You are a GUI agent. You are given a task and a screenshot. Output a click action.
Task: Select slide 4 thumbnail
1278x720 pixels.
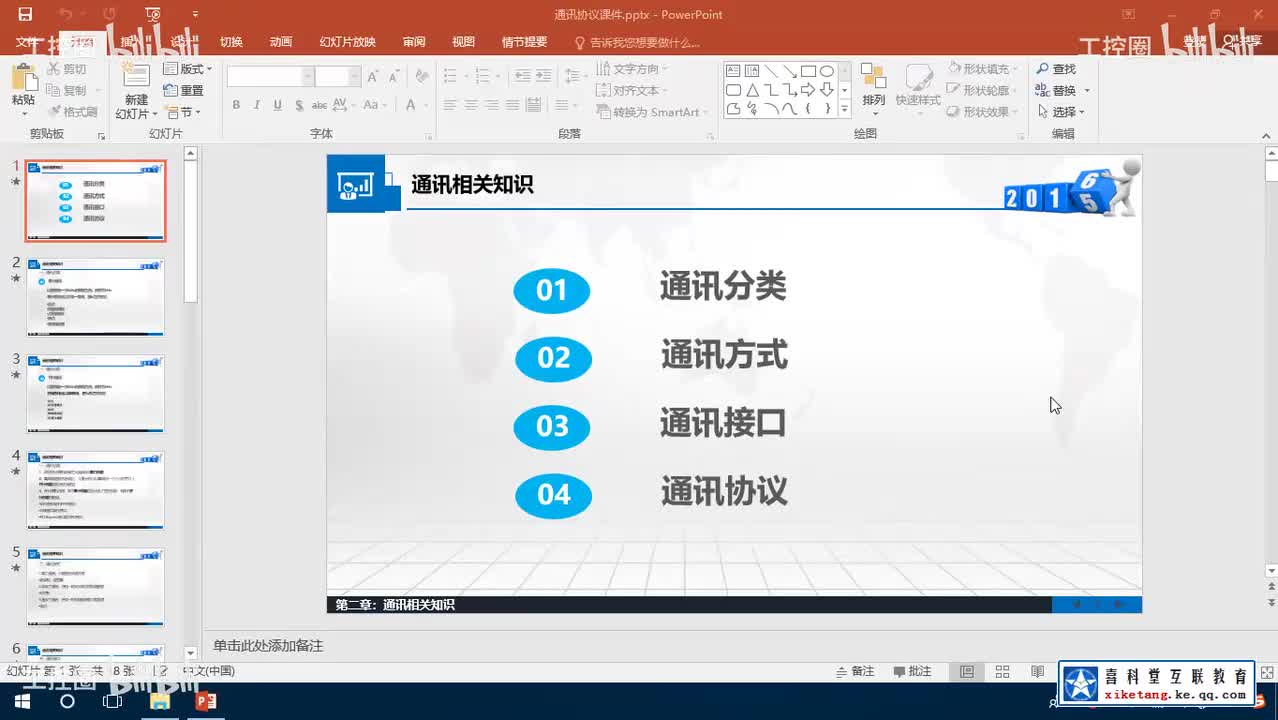[x=95, y=490]
